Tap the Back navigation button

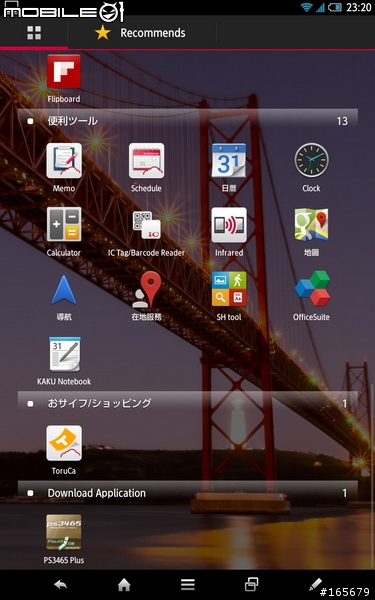pyautogui.click(x=60, y=584)
